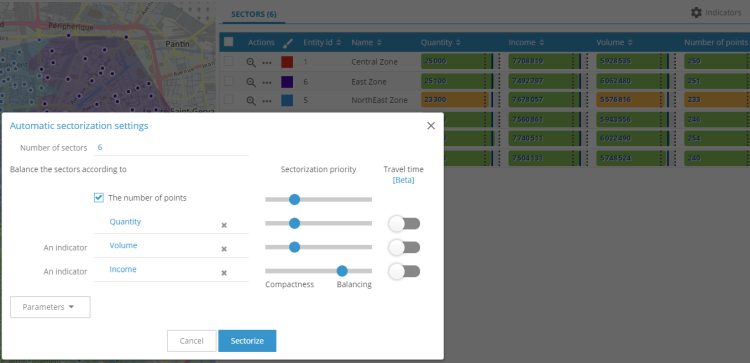The width and height of the screenshot is (750, 363).
Task: Click the paintbrush color column icon
Action: click(287, 43)
